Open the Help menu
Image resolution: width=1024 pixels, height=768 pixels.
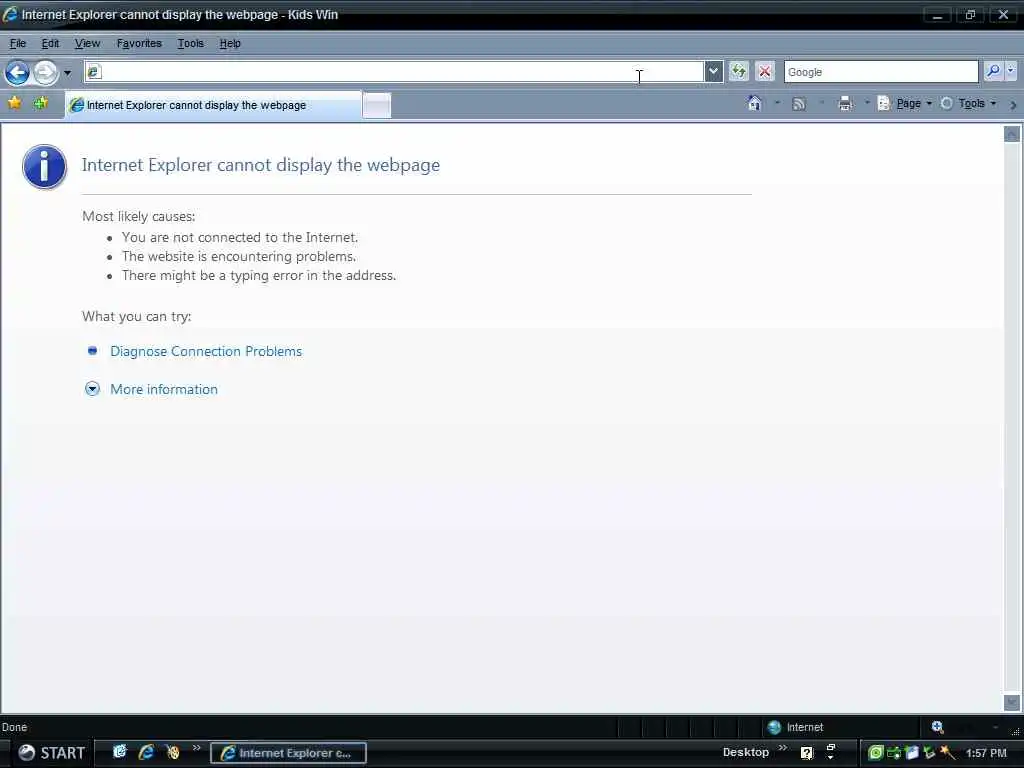(230, 44)
